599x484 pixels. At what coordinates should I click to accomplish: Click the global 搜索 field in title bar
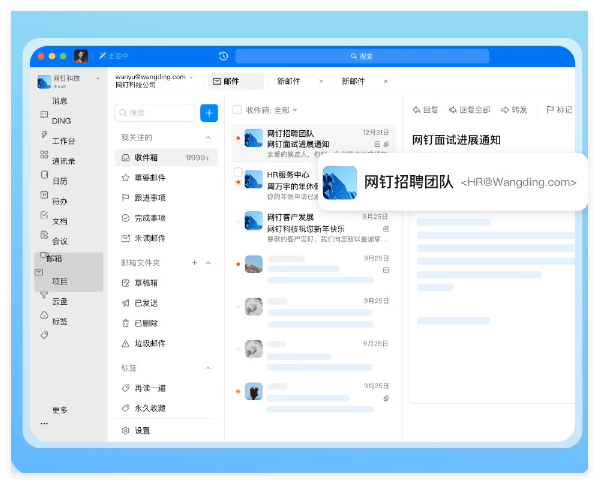tap(362, 56)
